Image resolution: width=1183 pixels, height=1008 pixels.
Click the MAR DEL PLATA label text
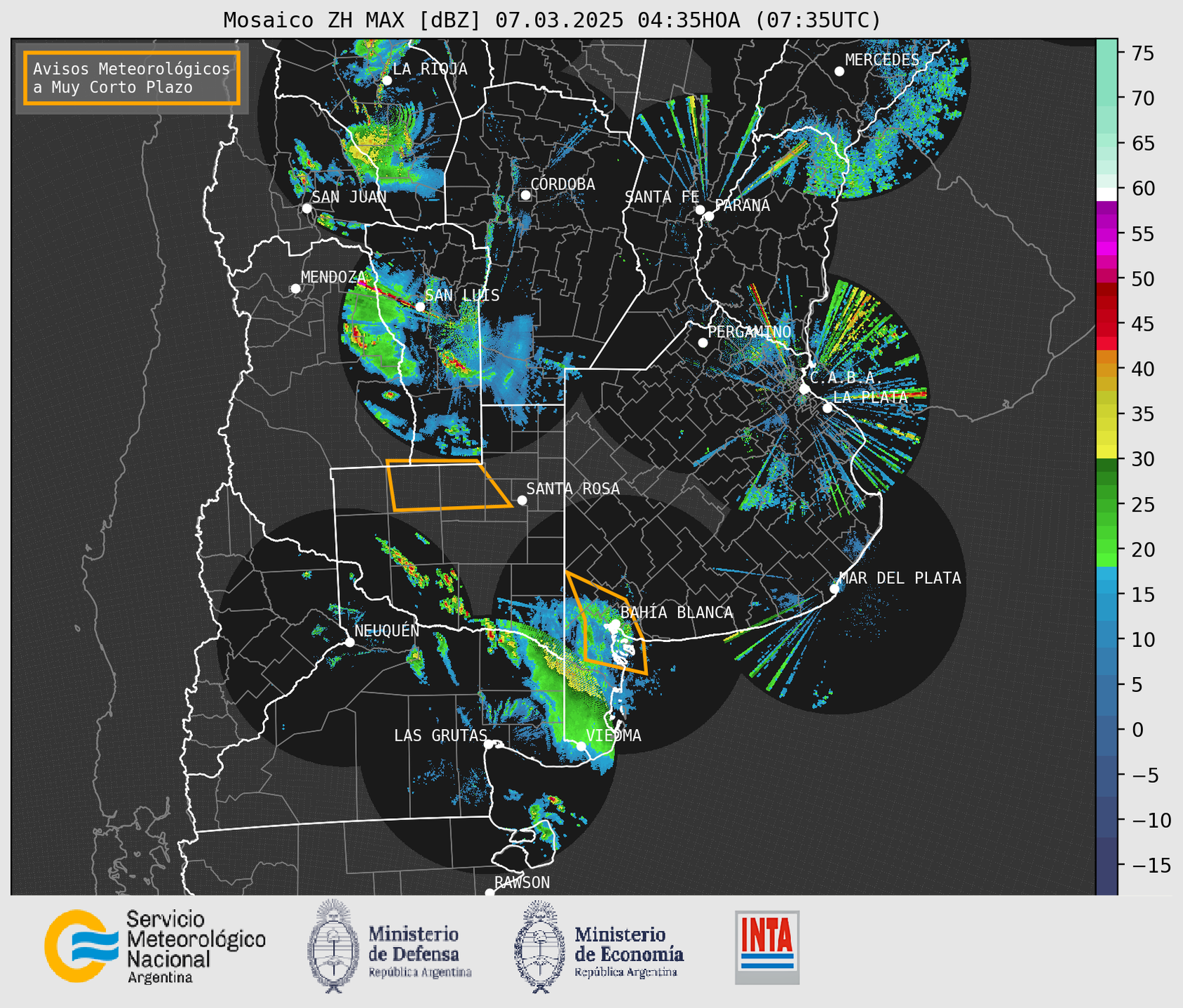pos(900,578)
